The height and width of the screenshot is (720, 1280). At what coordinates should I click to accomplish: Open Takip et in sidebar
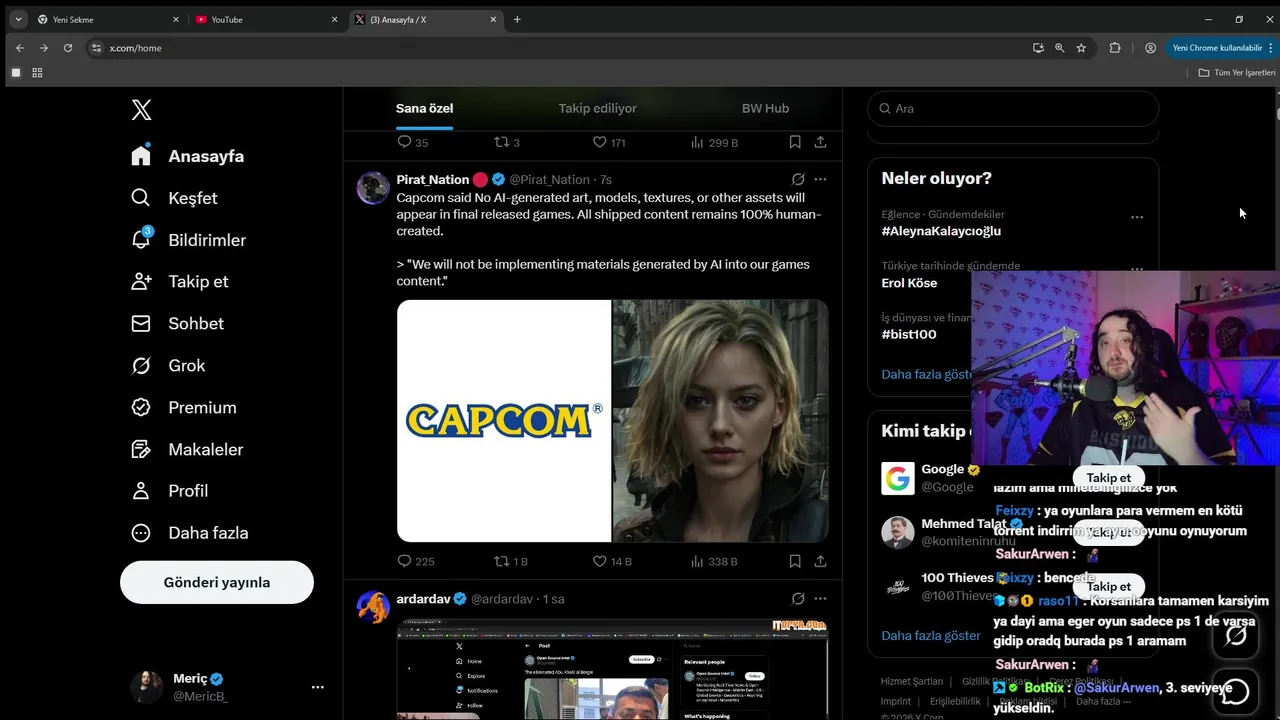[x=180, y=281]
